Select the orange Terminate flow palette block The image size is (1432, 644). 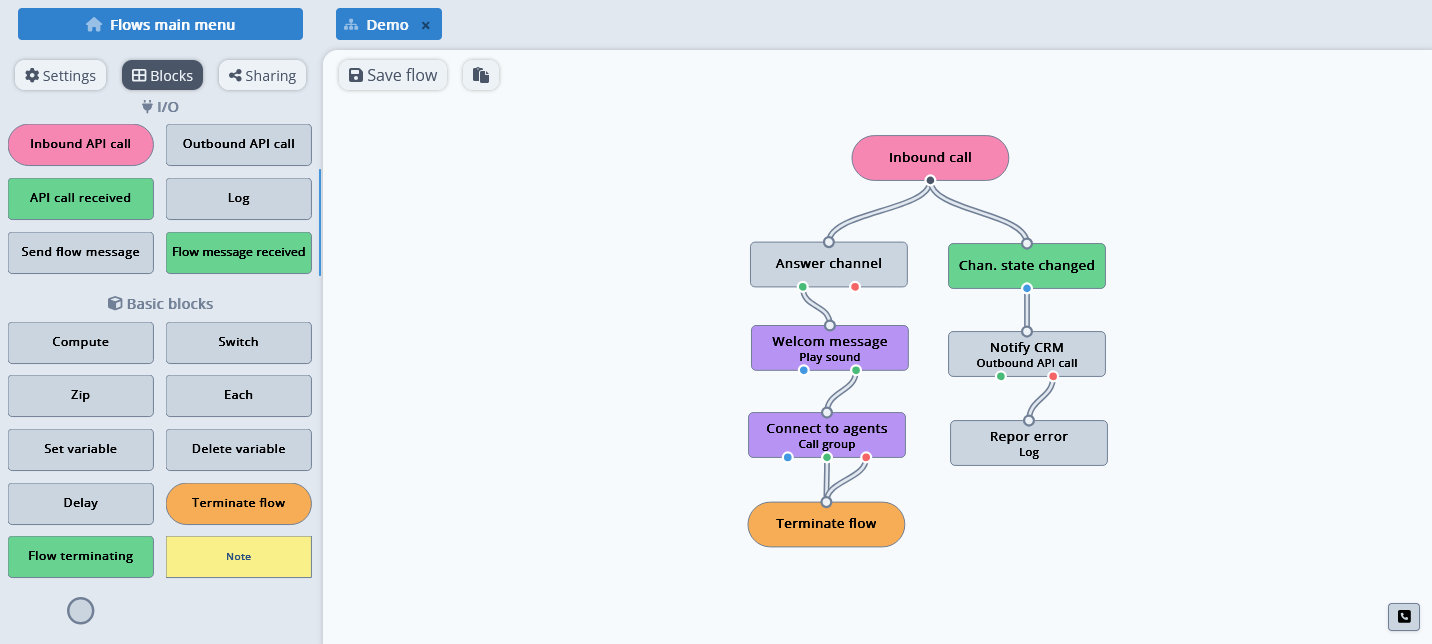(238, 503)
